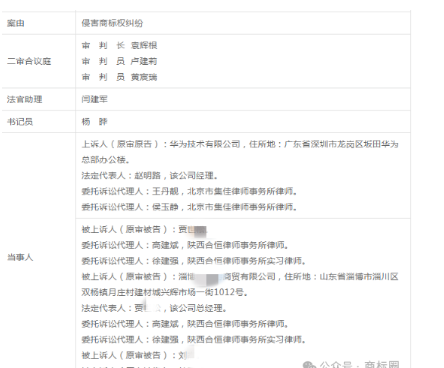
Task: Click the 徐建强 line above the 被上诉人 刘 line
Action: tap(194, 340)
